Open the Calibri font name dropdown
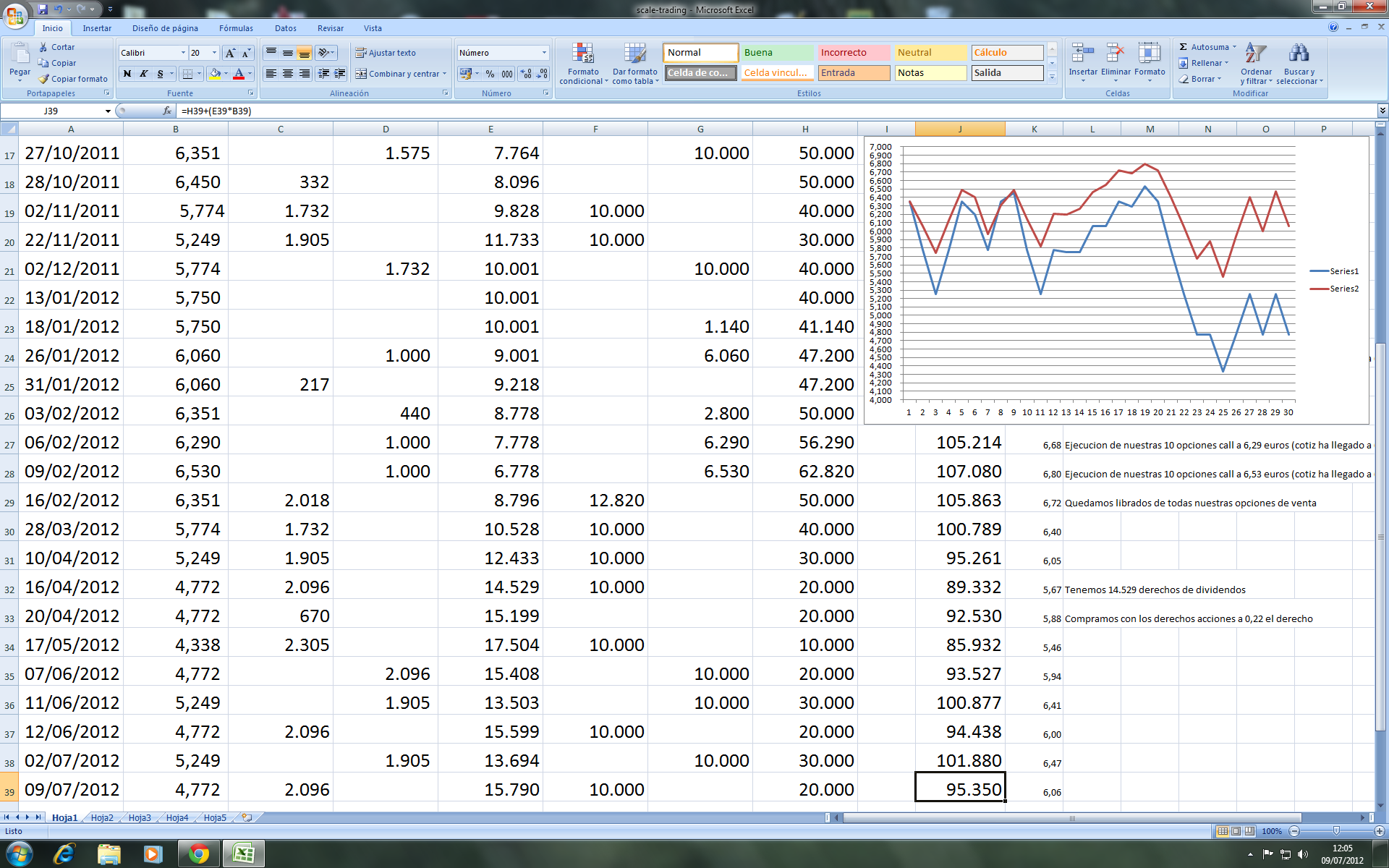 coord(182,53)
